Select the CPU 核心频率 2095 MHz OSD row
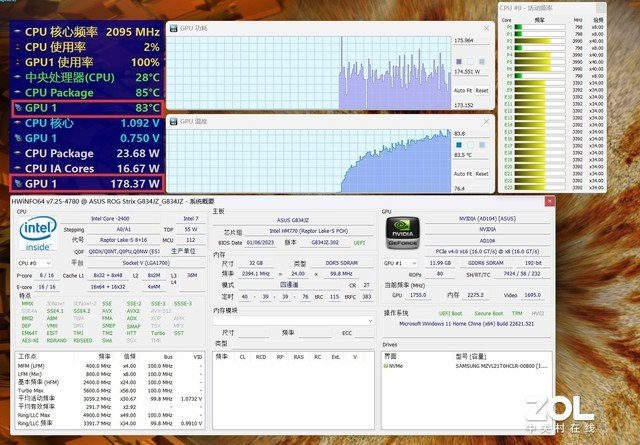The image size is (640, 445). click(x=87, y=32)
